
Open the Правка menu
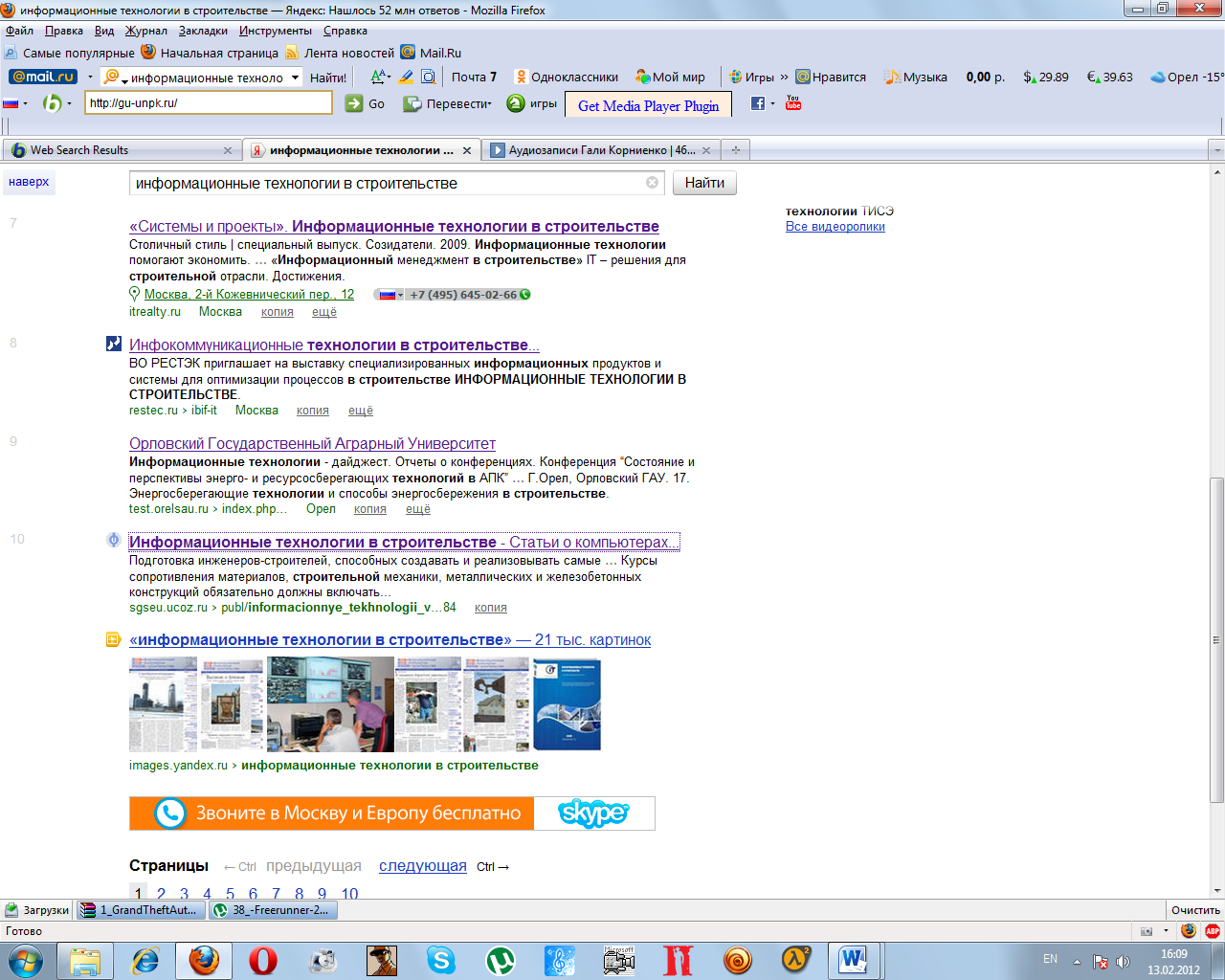coord(64,31)
